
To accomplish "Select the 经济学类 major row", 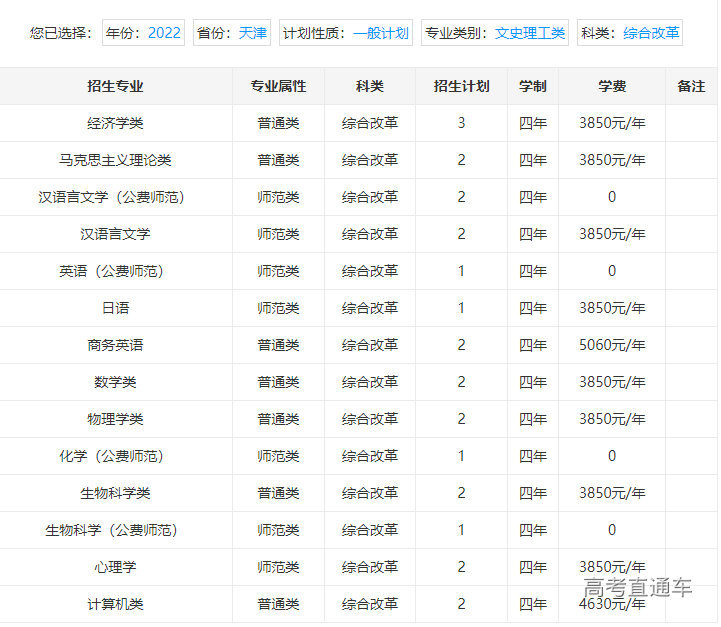I will click(115, 123).
